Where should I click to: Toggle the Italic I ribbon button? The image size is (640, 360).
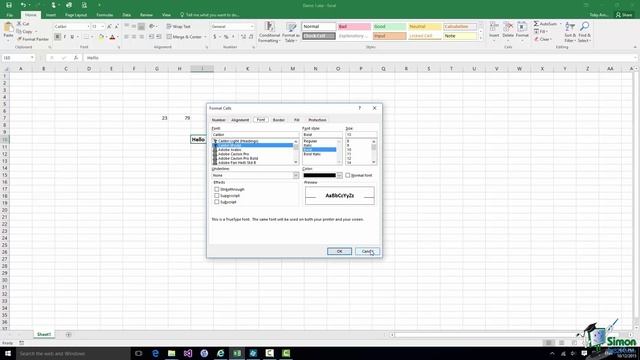(64, 37)
